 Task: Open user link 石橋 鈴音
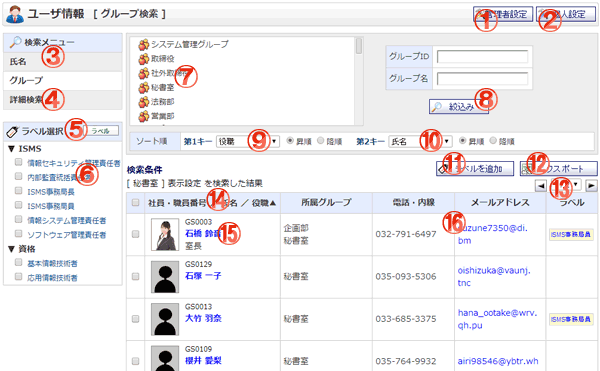tap(203, 233)
